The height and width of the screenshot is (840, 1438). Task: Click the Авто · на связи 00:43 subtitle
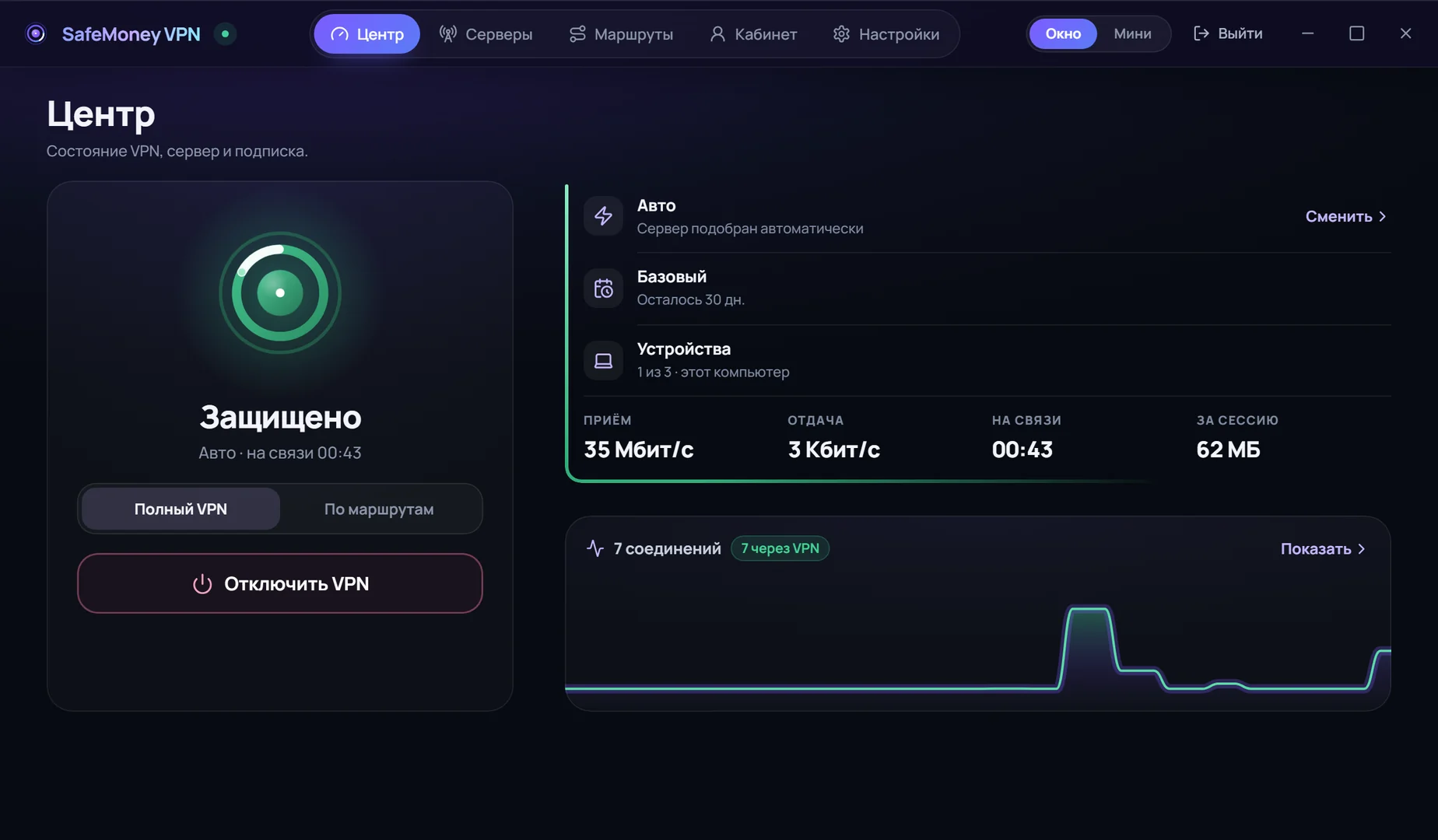(x=280, y=453)
